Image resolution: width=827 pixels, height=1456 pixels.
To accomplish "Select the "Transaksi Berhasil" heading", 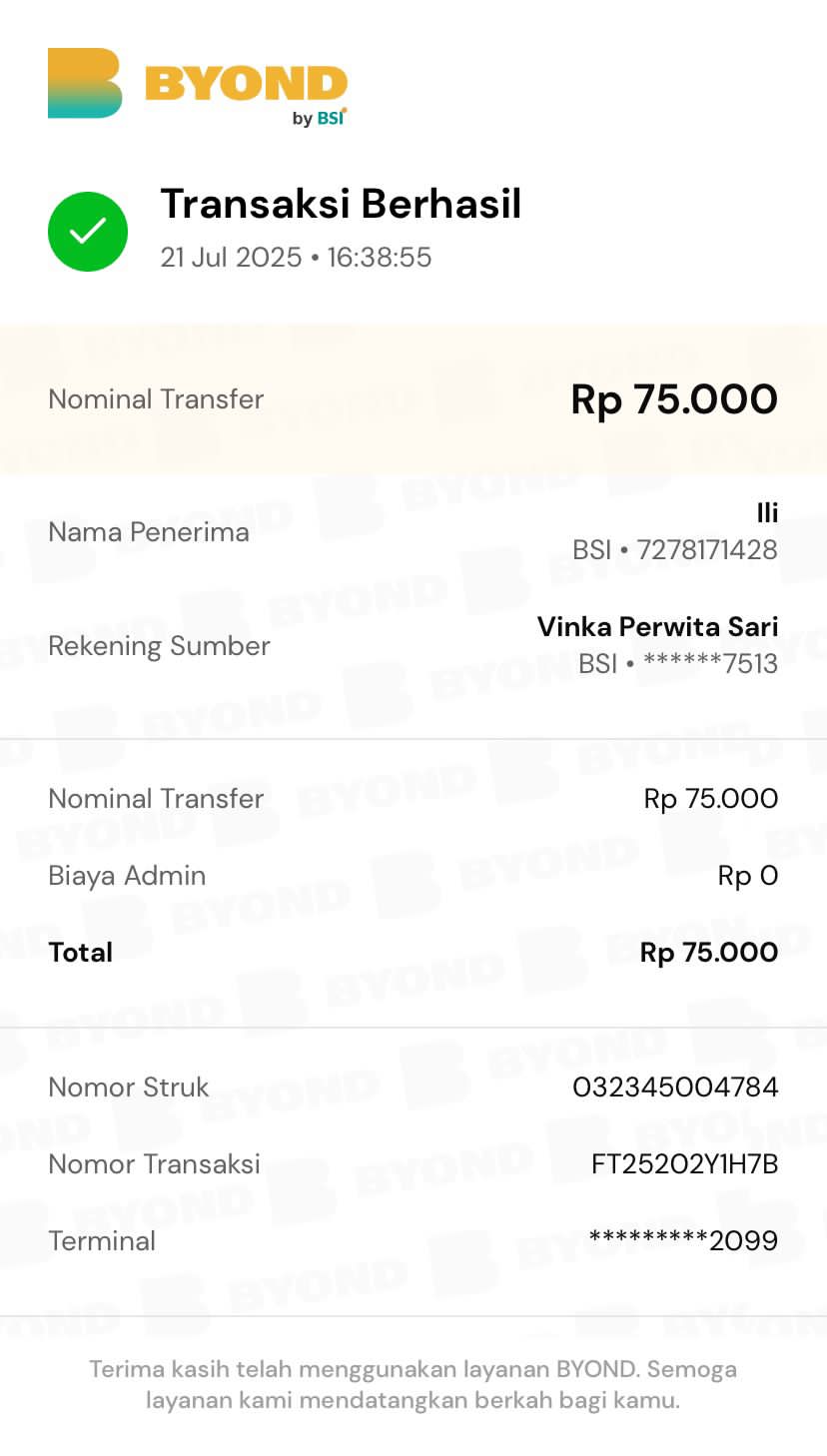I will tap(341, 204).
